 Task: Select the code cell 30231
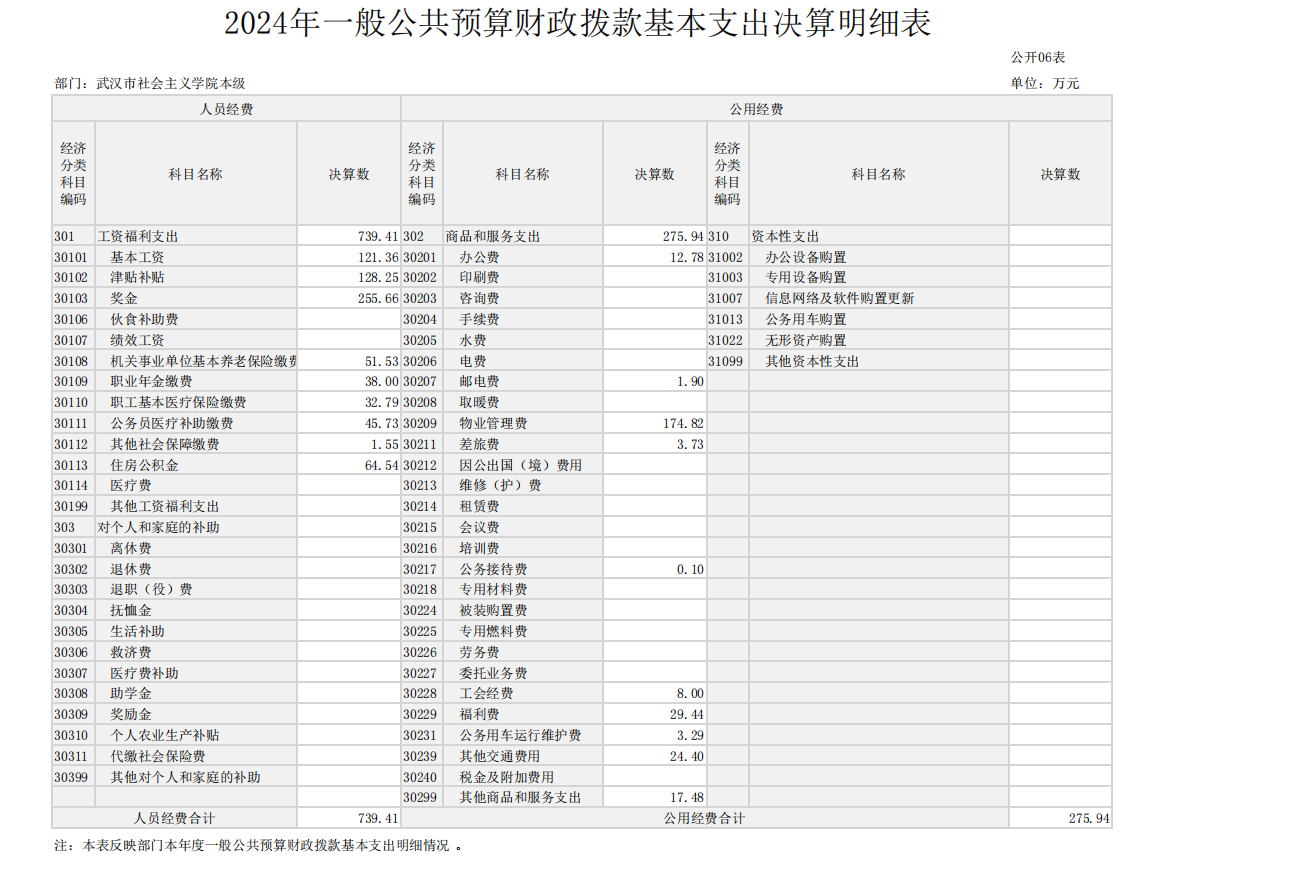click(x=421, y=736)
